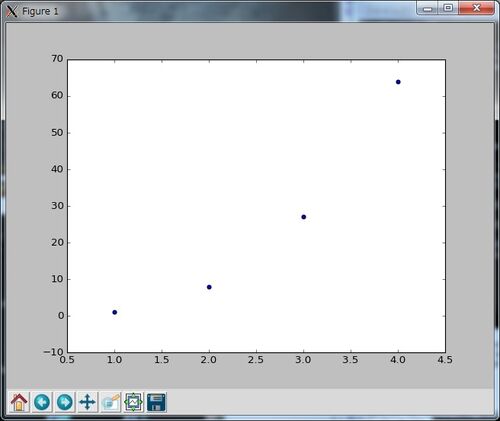Activate the Pan axes cross-arrows tool
Screen dimensions: 500x421
[87, 402]
